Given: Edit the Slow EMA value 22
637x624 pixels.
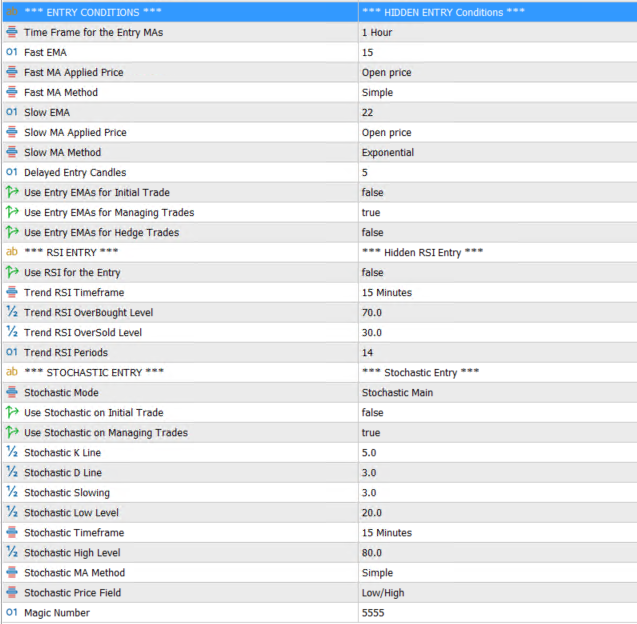Looking at the screenshot, I should pos(498,112).
